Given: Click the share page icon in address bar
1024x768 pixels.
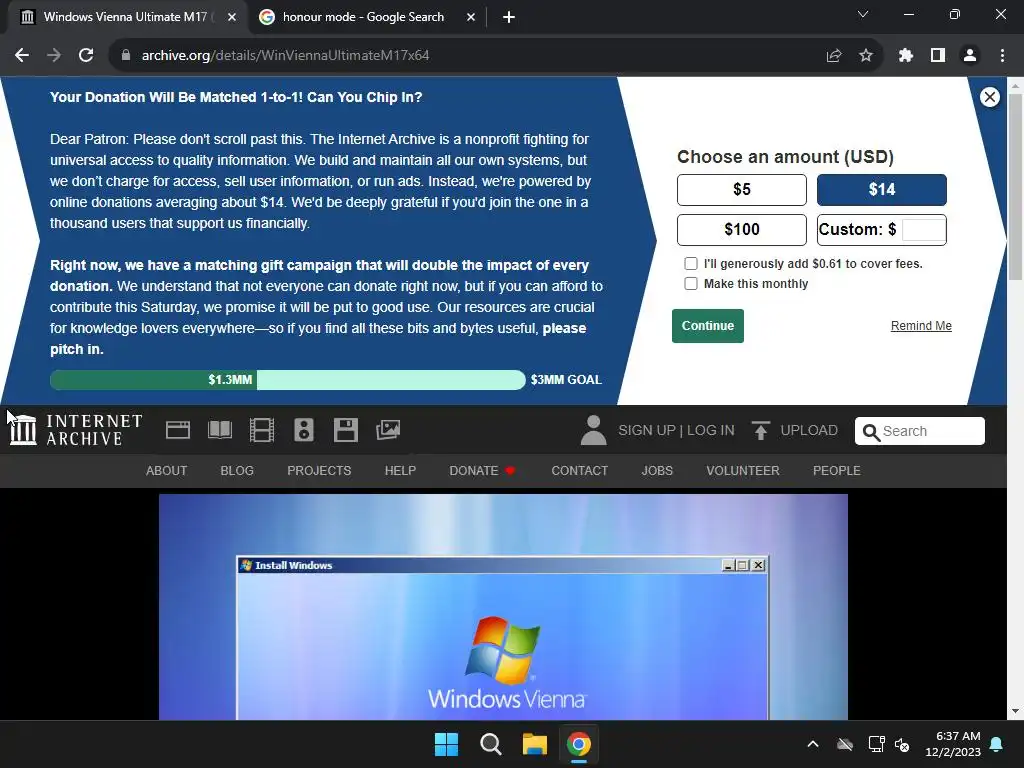Looking at the screenshot, I should click(x=834, y=56).
